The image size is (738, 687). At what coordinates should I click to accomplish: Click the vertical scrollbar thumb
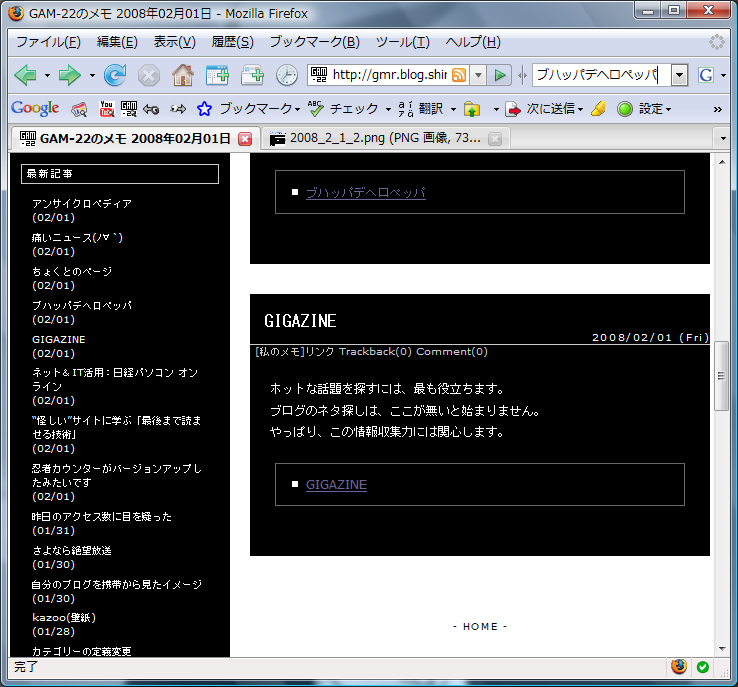721,376
